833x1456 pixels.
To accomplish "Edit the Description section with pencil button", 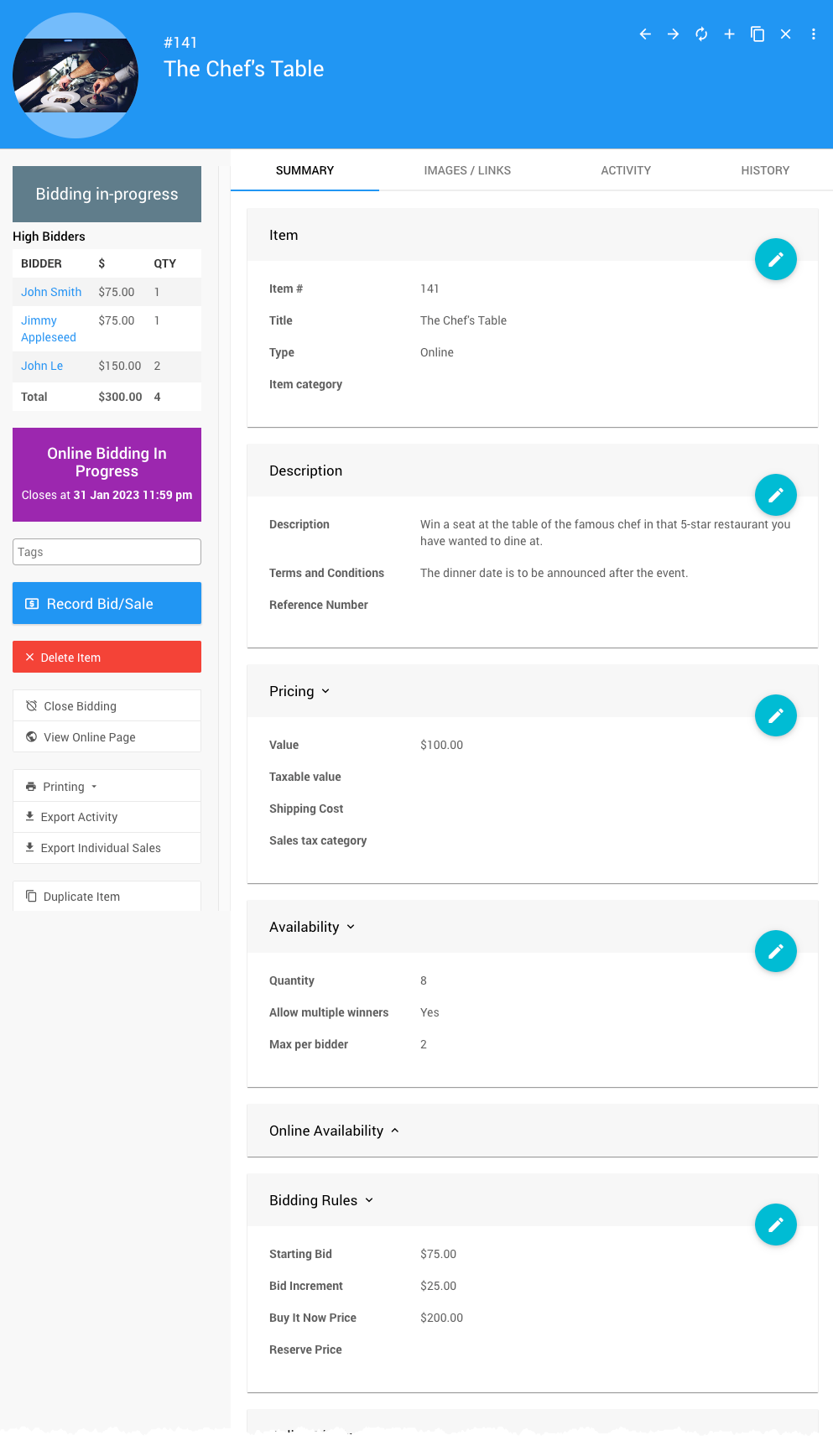I will point(775,496).
